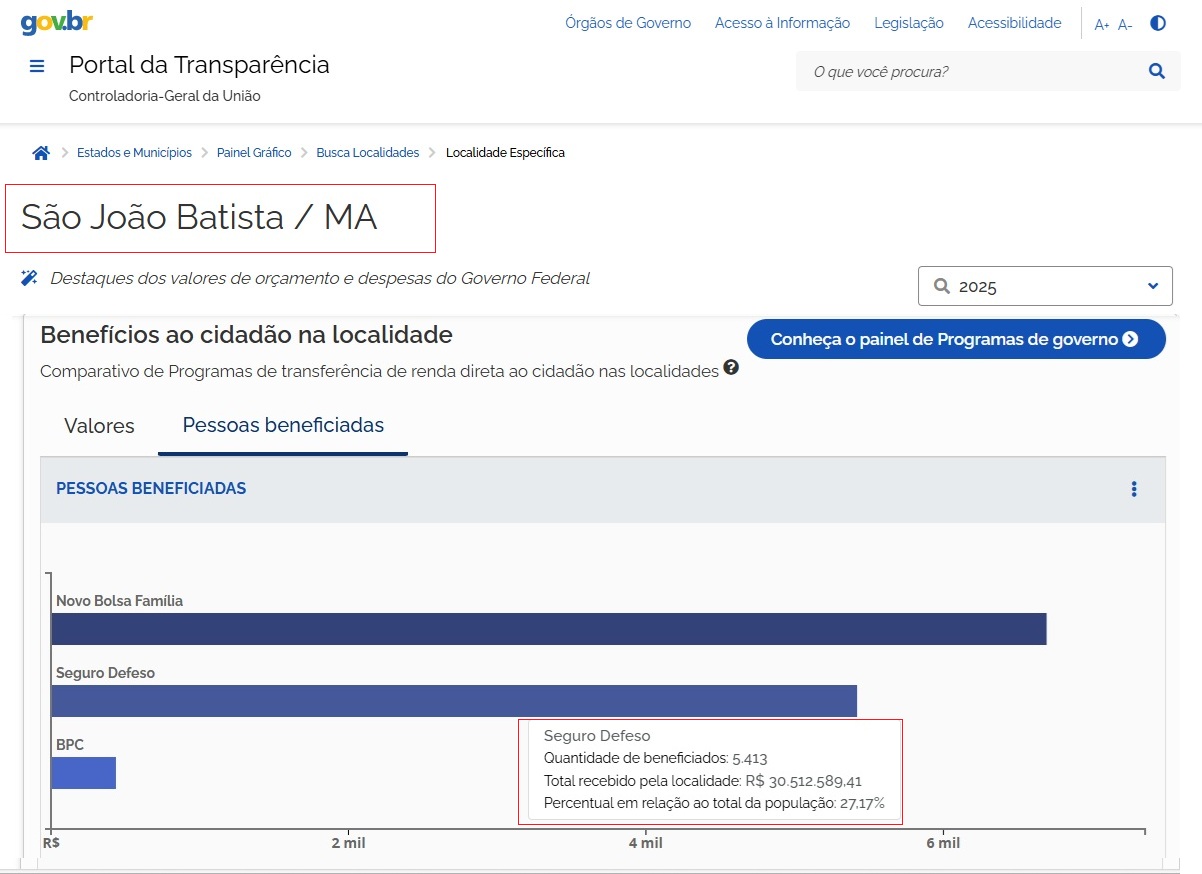Open Órgãos de Governo link

pos(627,23)
